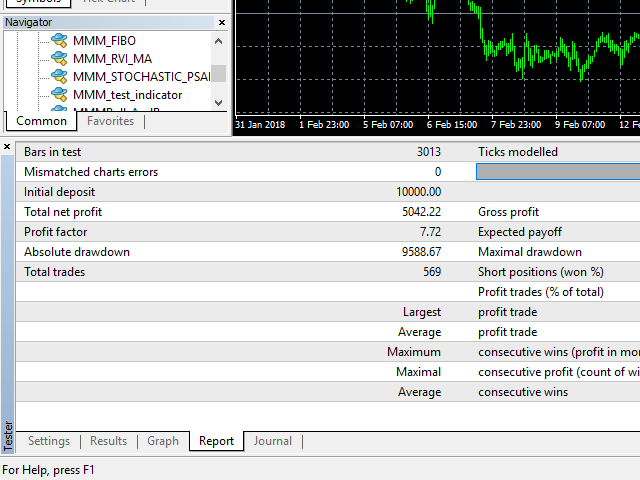Click the 'For Help, press F1' status text

[48, 470]
